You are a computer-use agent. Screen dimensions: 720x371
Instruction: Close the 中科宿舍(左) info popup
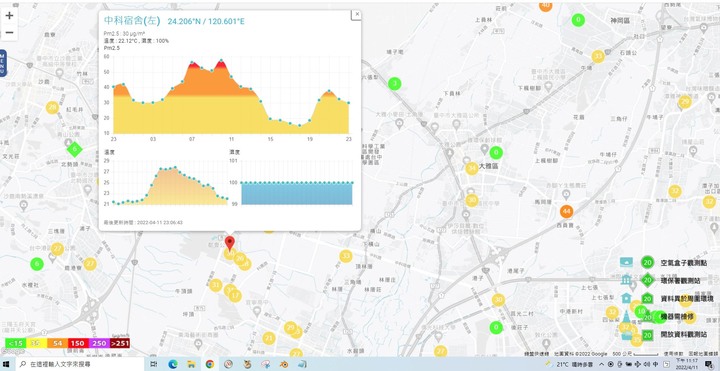click(357, 15)
